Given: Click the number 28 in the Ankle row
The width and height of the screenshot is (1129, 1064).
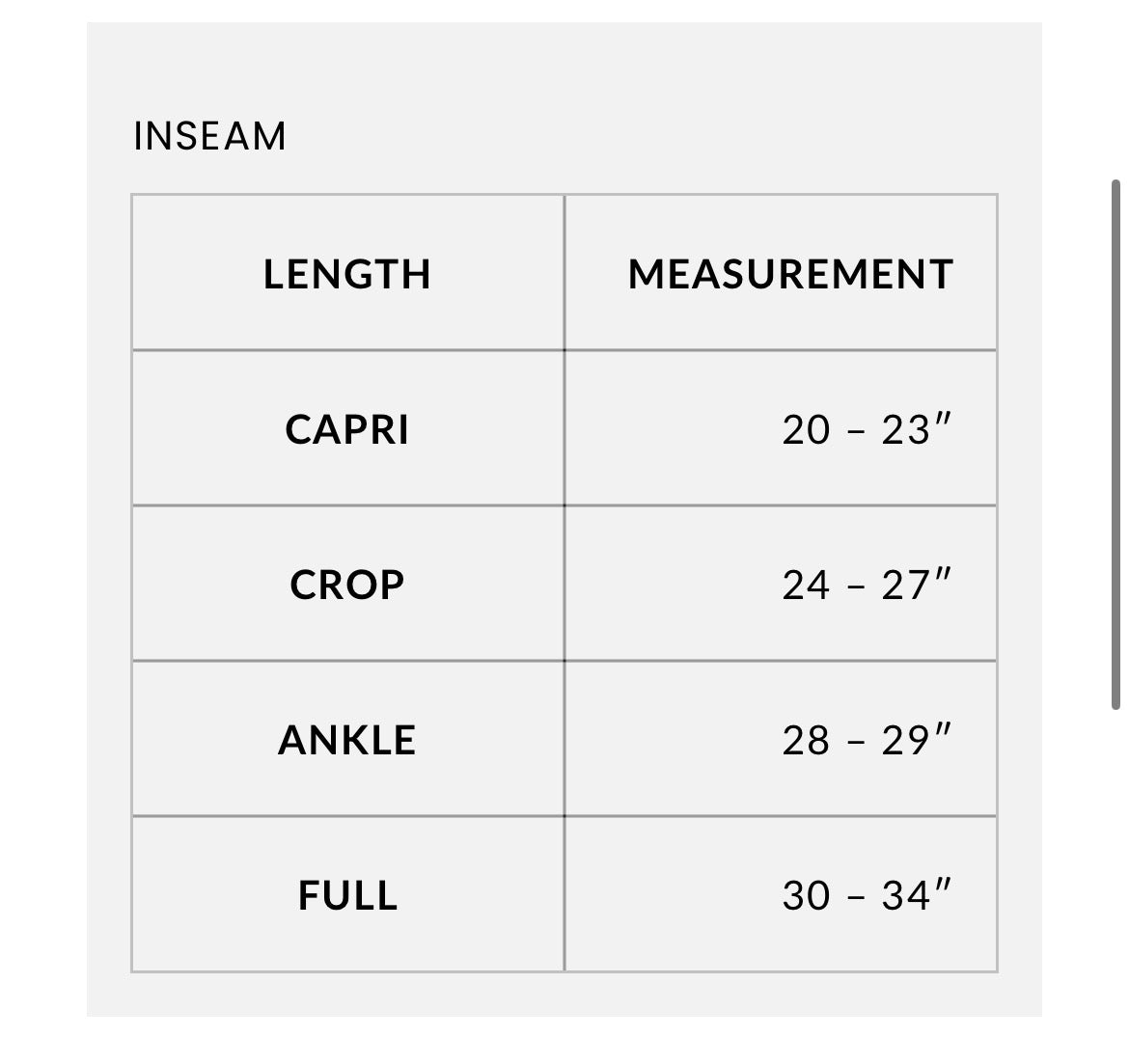Looking at the screenshot, I should [x=807, y=741].
